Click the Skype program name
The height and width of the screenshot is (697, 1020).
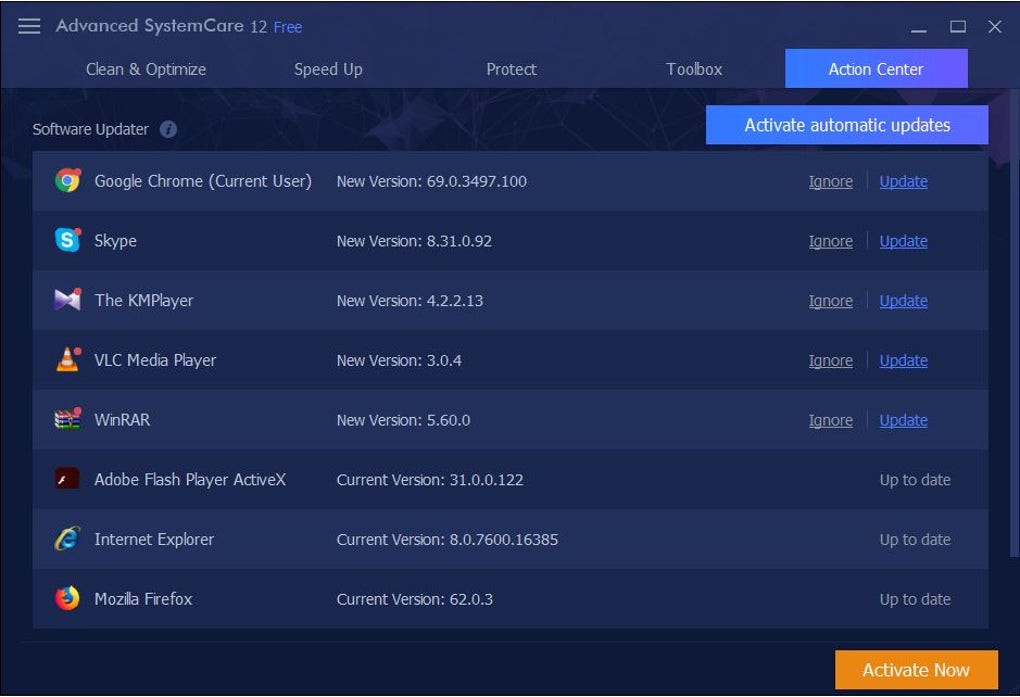(115, 241)
